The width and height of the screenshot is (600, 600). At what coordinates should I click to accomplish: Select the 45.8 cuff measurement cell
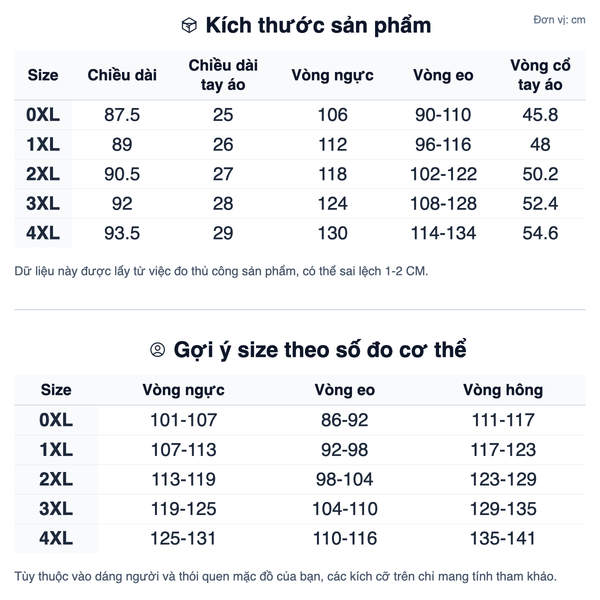[540, 115]
